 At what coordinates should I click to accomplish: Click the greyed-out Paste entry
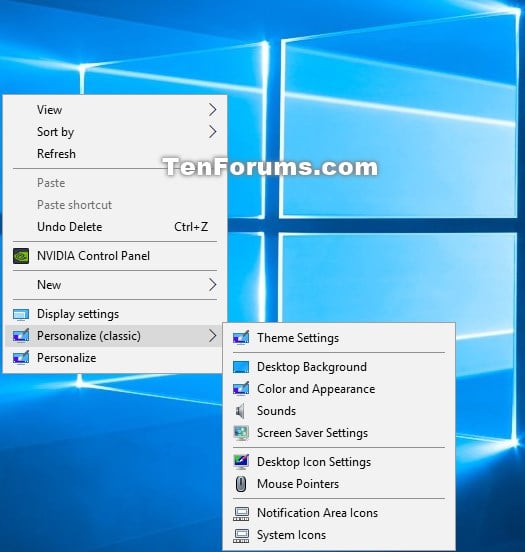pyautogui.click(x=114, y=183)
